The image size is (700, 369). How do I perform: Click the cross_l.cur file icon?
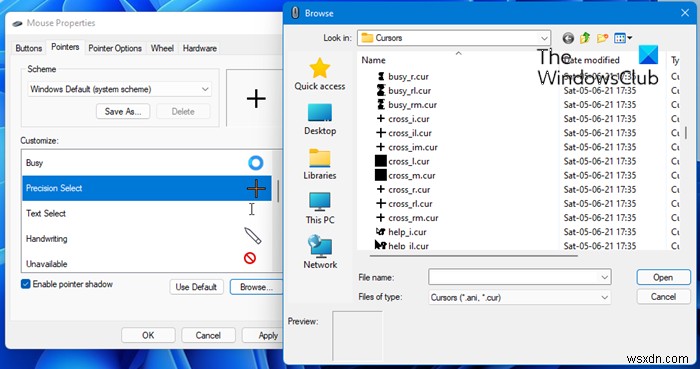click(x=380, y=161)
